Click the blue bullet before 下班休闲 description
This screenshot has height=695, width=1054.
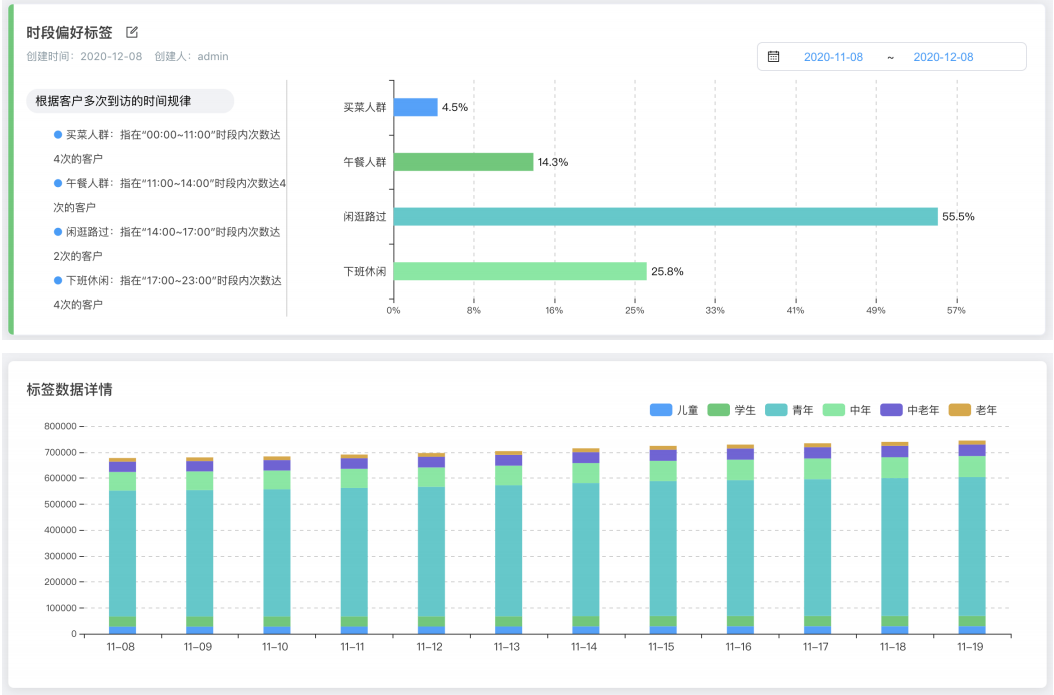pyautogui.click(x=58, y=280)
